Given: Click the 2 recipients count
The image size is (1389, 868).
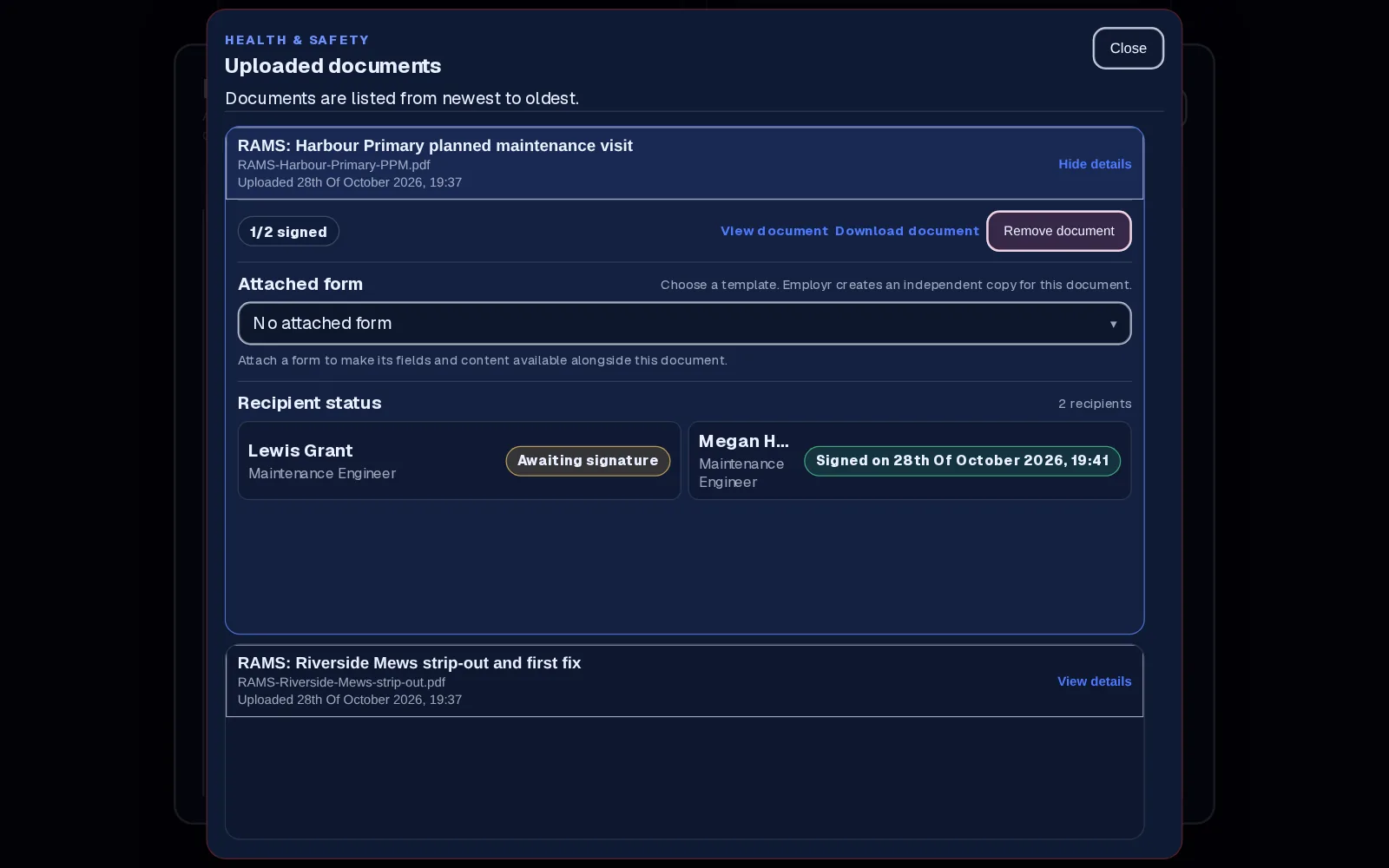Looking at the screenshot, I should point(1095,404).
